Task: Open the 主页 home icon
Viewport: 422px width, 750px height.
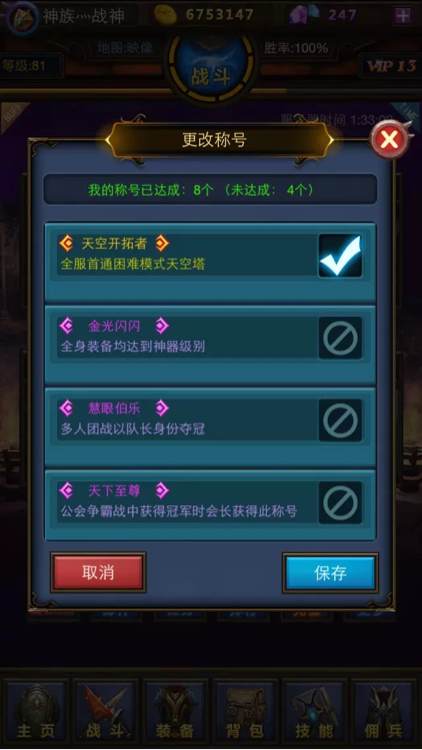Action: click(36, 712)
